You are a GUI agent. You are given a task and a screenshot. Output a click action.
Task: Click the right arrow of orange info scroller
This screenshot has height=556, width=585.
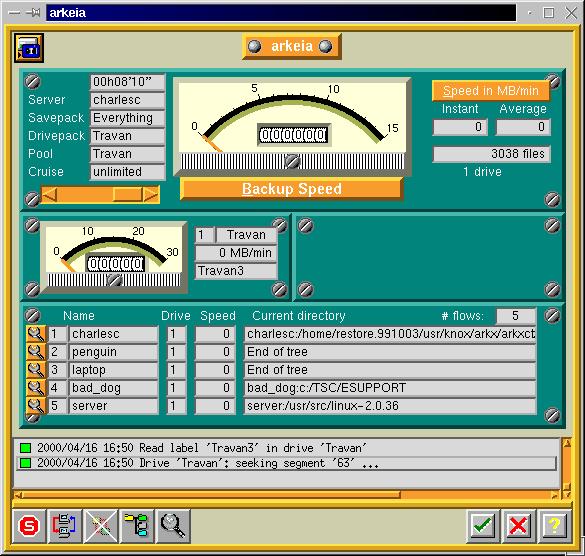(x=151, y=195)
